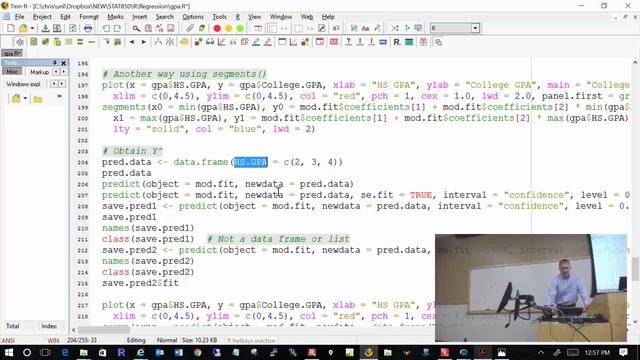
Task: Click the Print icon
Action: (x=88, y=28)
